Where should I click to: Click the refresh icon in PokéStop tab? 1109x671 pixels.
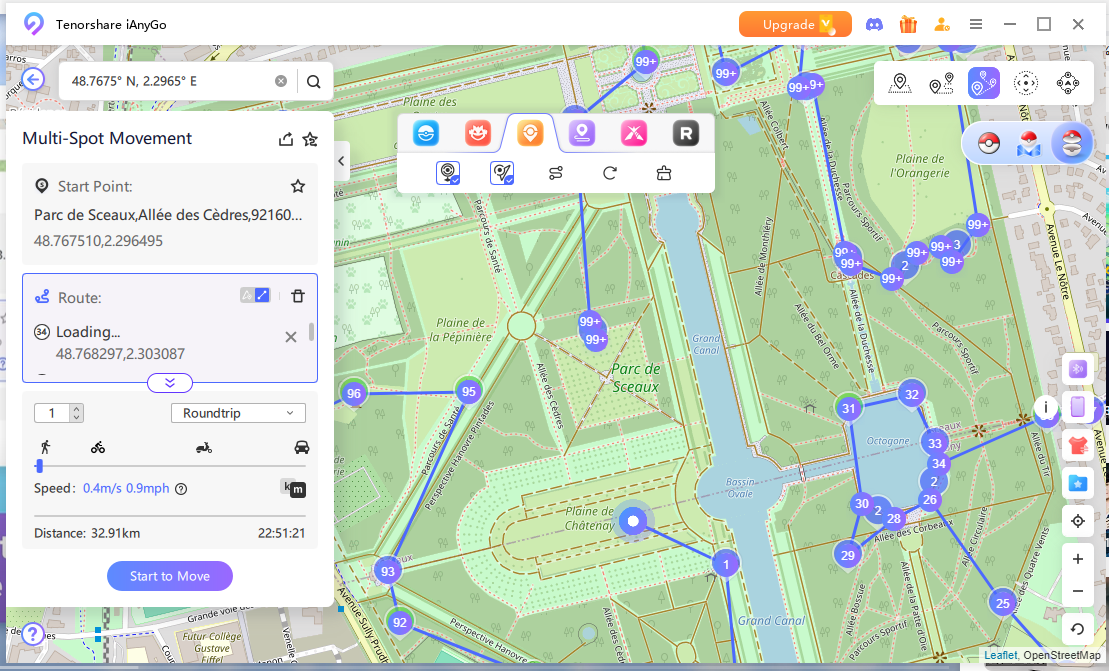click(610, 173)
